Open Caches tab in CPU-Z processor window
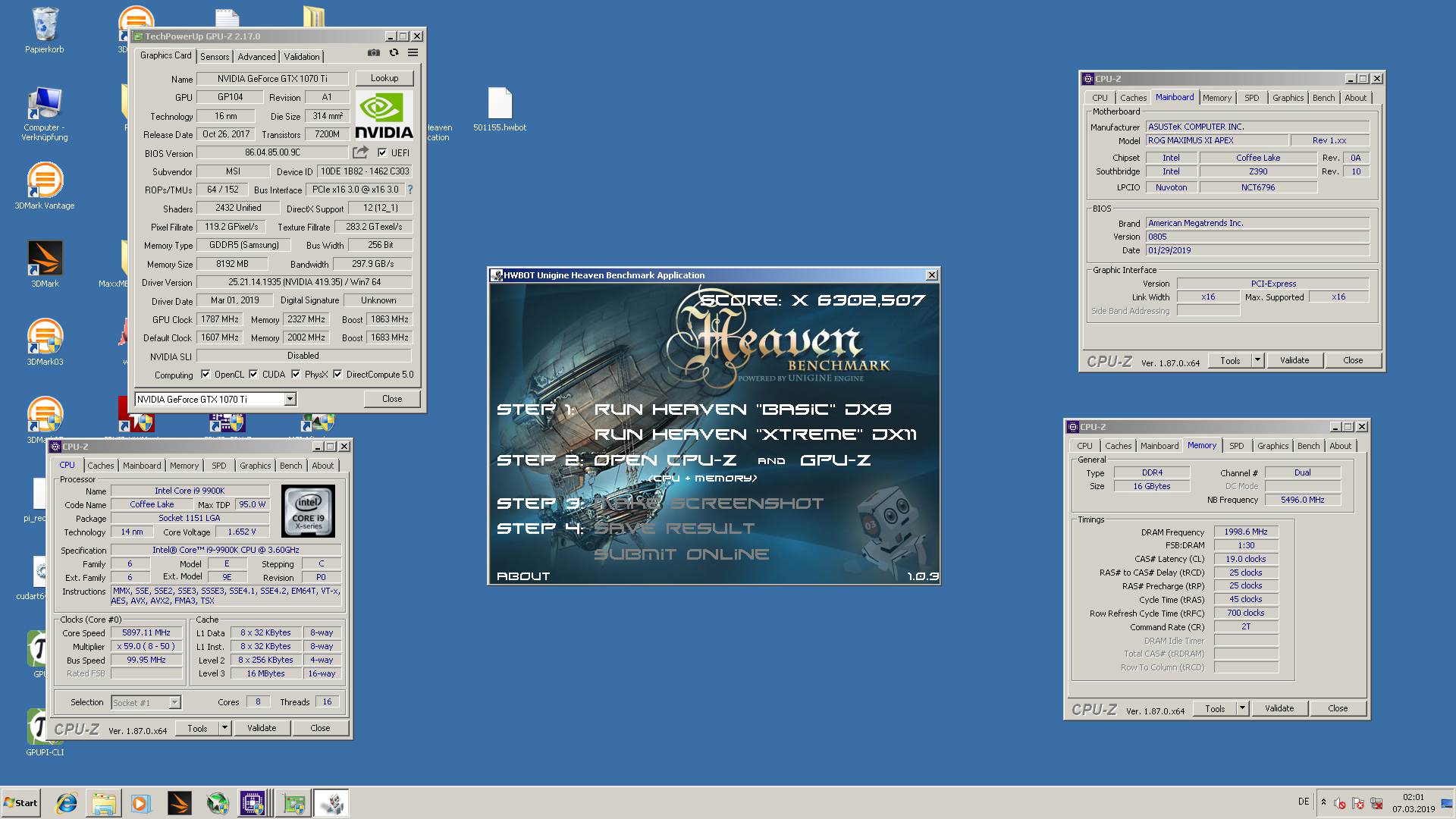 pos(100,466)
